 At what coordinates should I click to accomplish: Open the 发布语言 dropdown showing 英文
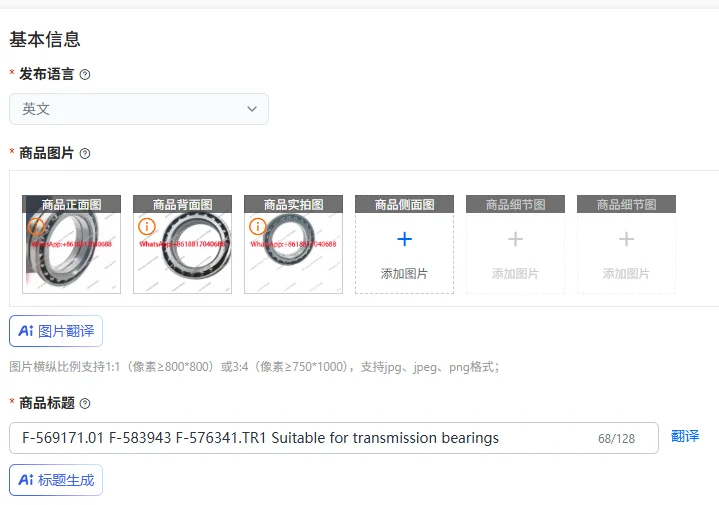pyautogui.click(x=139, y=109)
